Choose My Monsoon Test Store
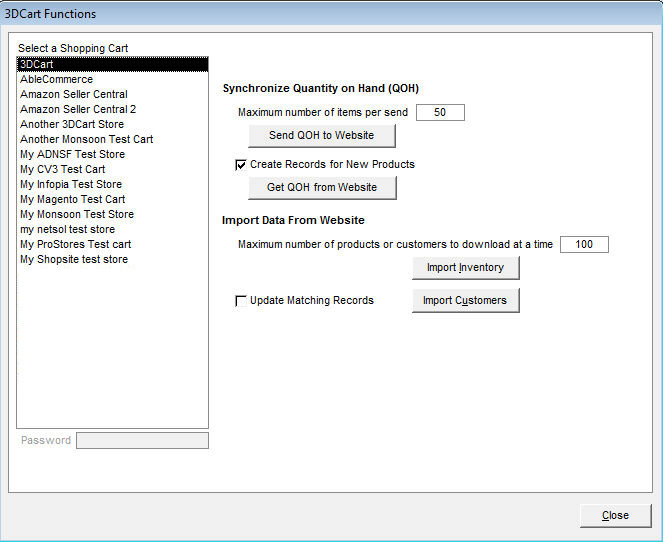The height and width of the screenshot is (542, 663). pos(112,214)
